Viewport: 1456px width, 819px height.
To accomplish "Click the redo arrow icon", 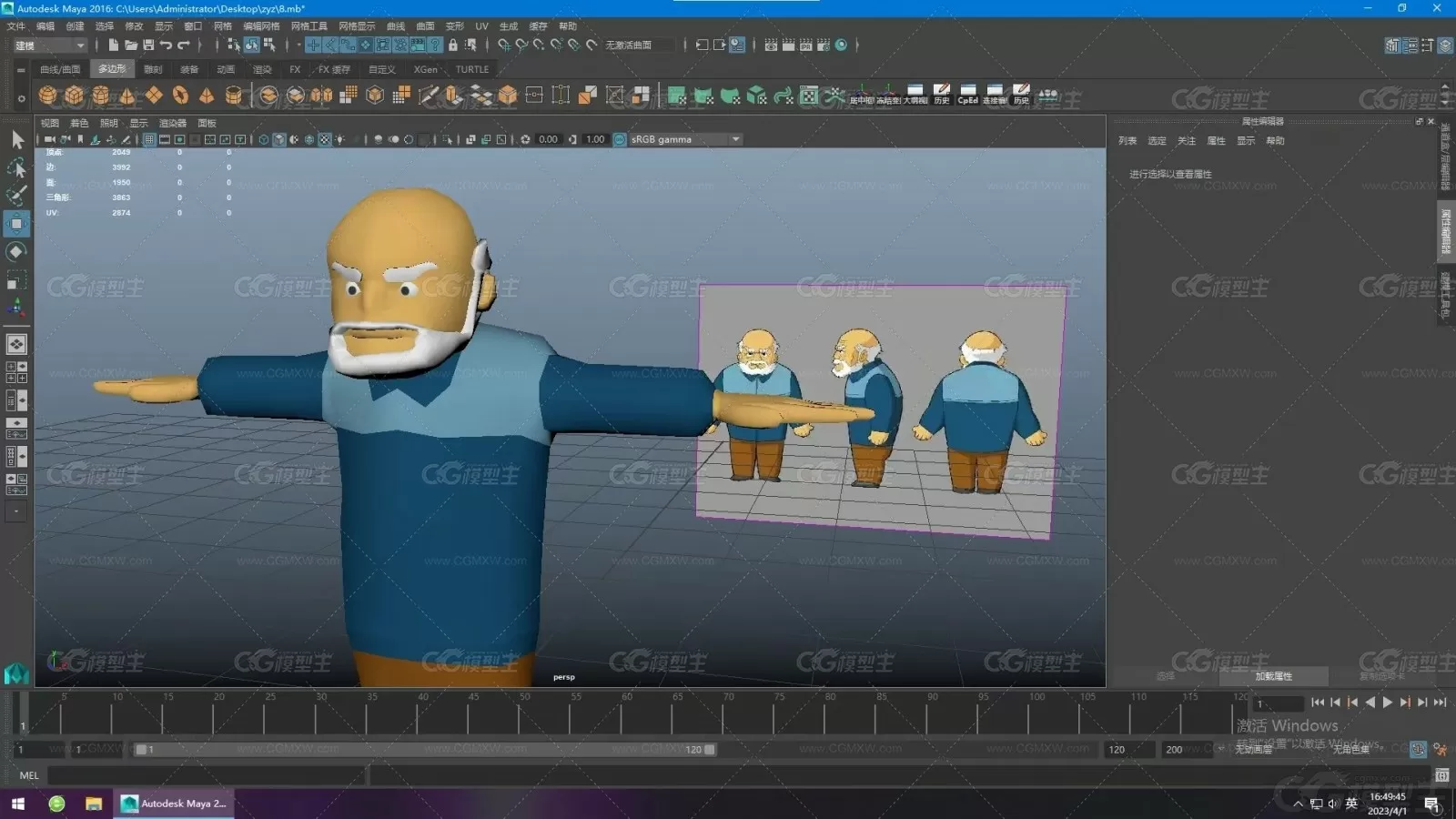I will coord(184,45).
